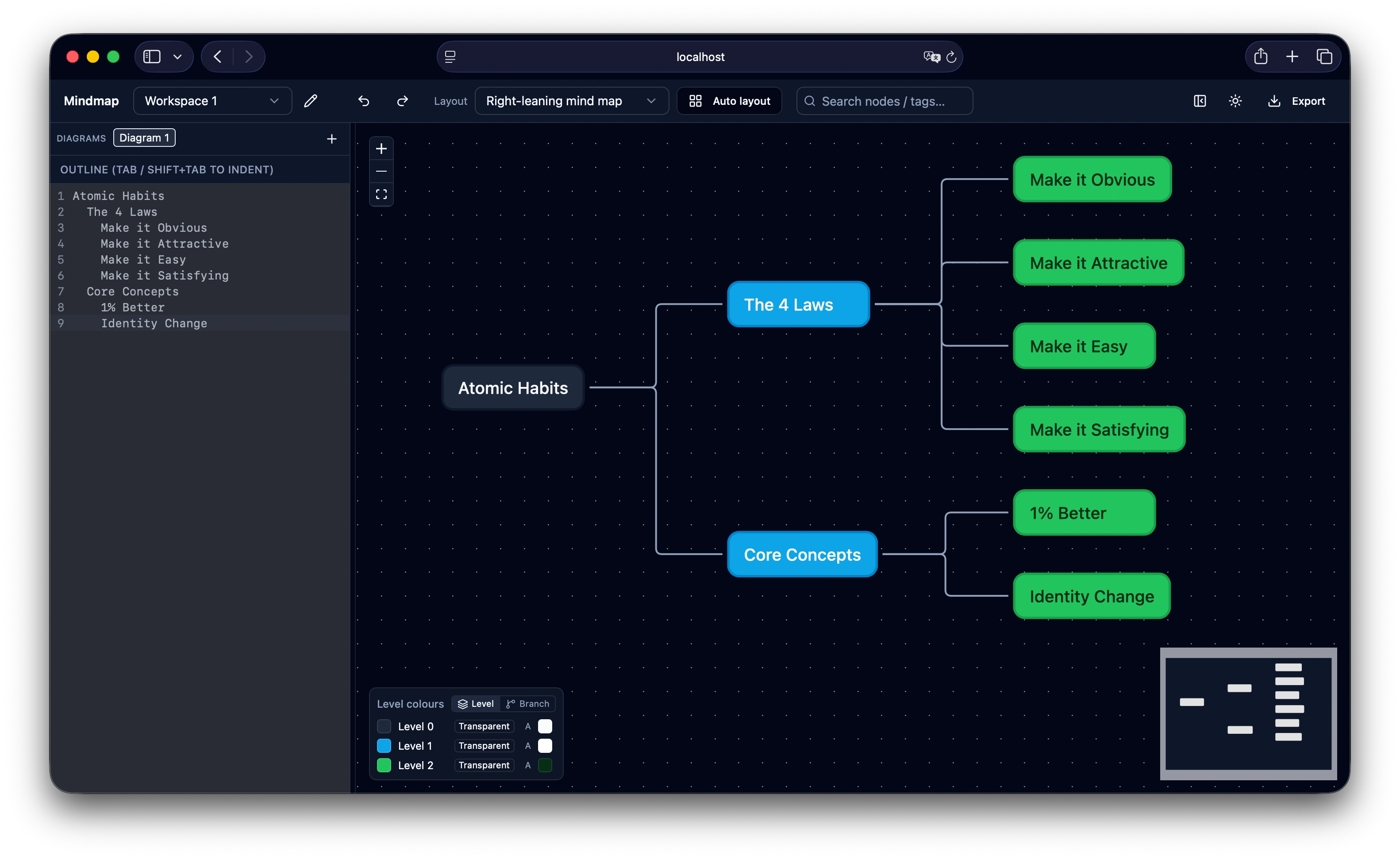
Task: Open Level 1 text colour swatch
Action: coord(545,746)
